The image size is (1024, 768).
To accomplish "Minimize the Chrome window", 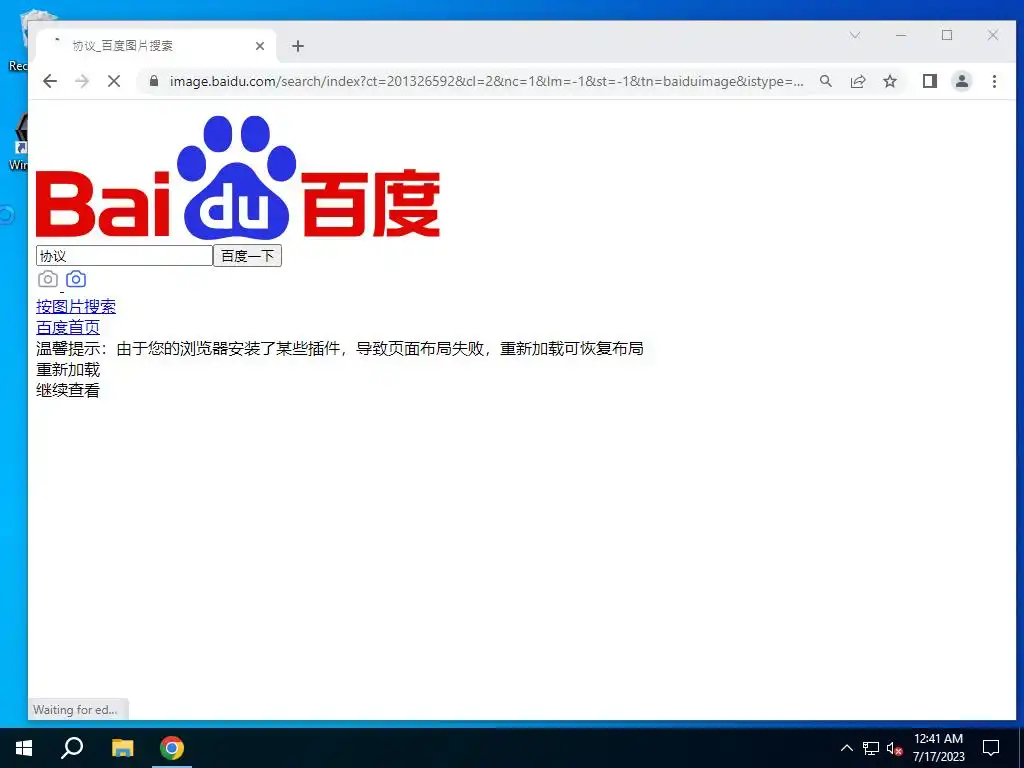I will tap(901, 35).
